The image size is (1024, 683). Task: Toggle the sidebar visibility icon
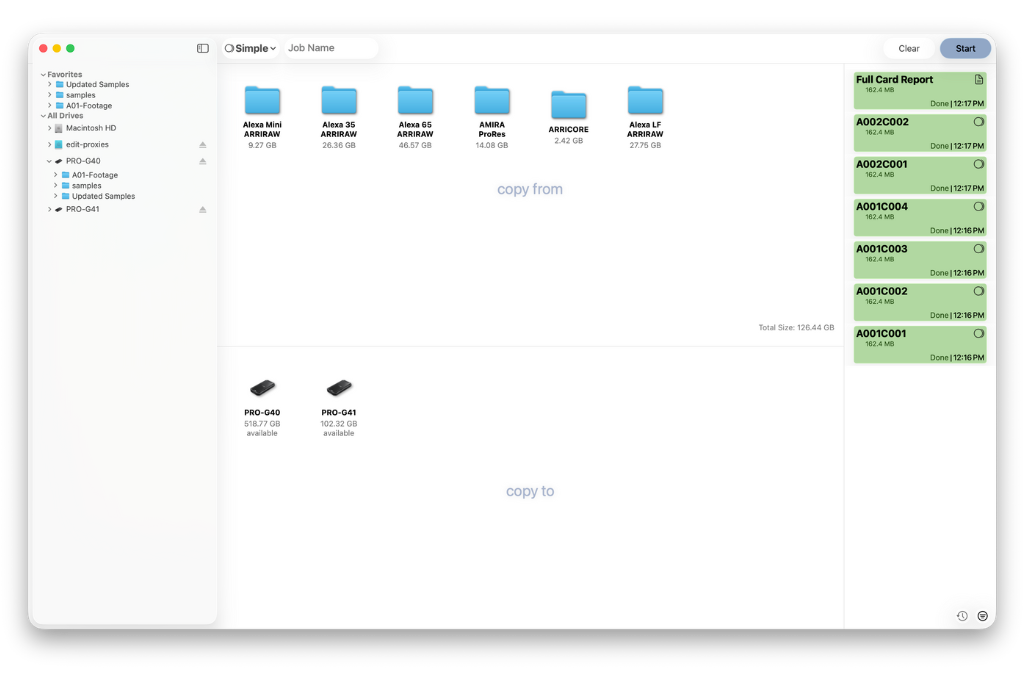point(203,48)
